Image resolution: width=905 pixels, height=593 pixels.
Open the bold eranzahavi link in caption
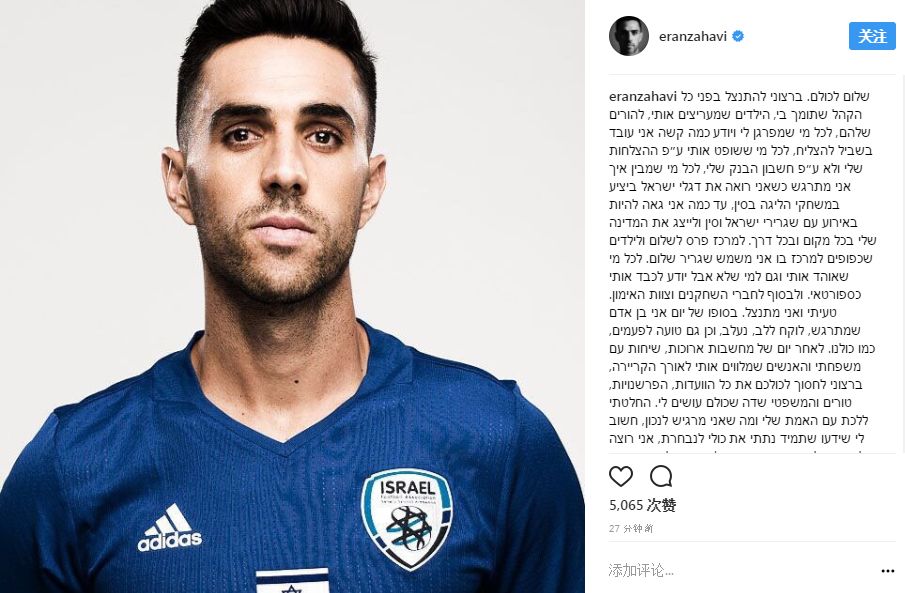[x=643, y=96]
